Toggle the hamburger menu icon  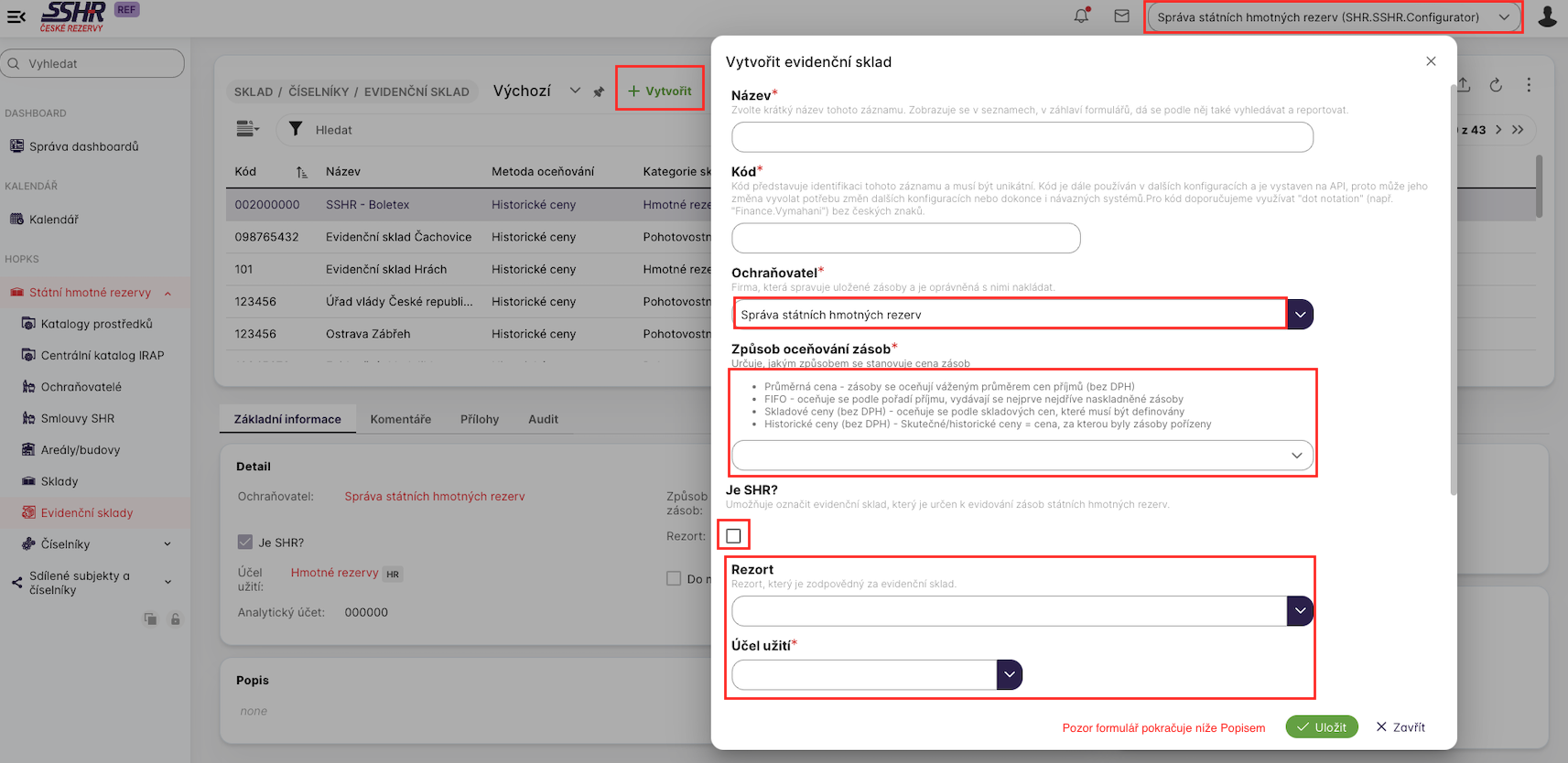(16, 16)
